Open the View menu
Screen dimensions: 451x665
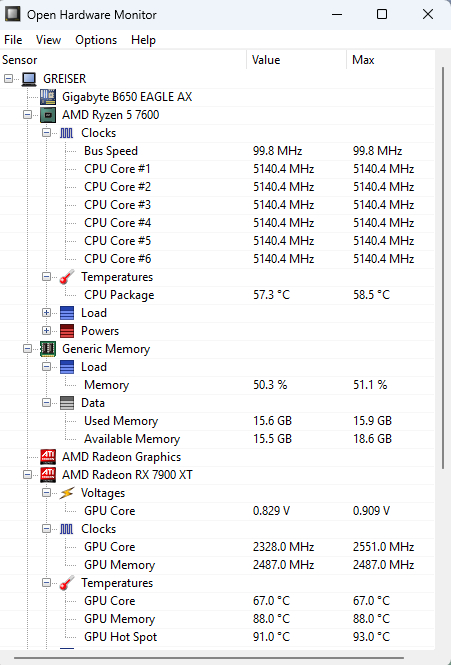click(x=48, y=40)
